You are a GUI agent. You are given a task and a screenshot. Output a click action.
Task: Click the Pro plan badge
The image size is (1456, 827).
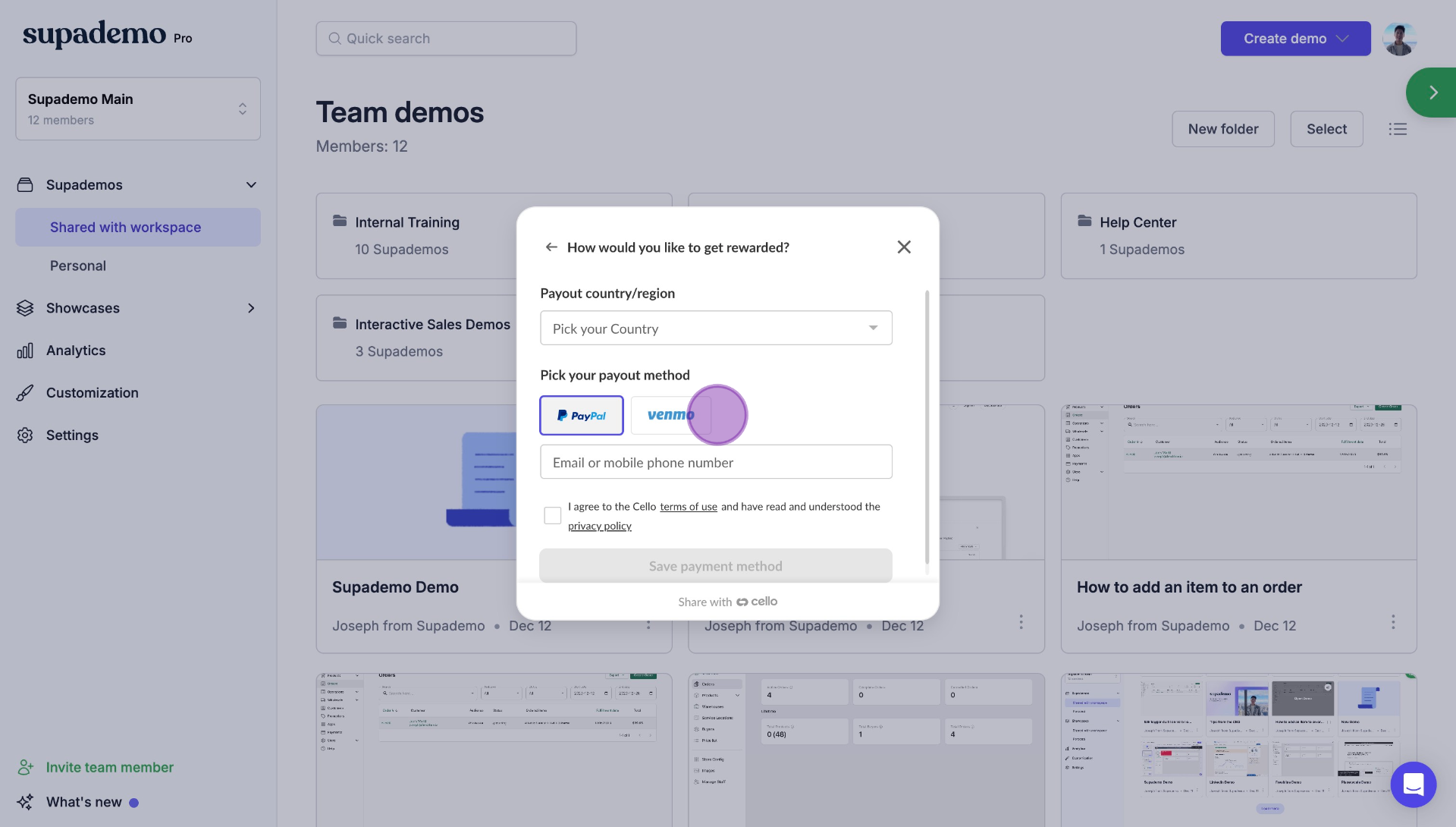[183, 39]
